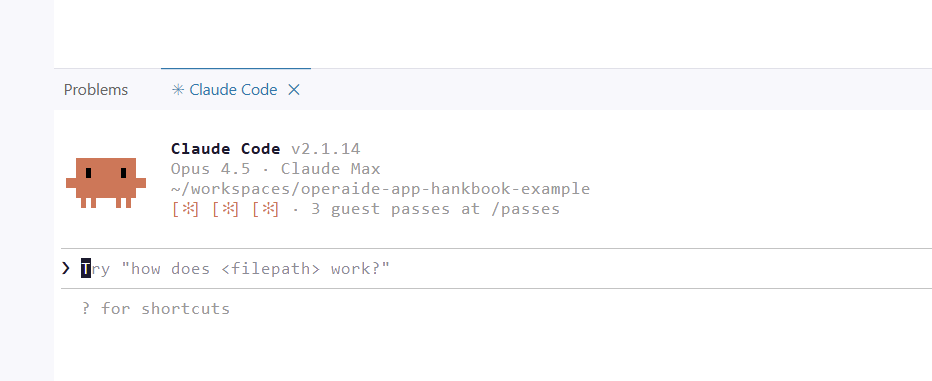Switch to the Problems tab
Image resolution: width=932 pixels, height=381 pixels.
point(96,90)
